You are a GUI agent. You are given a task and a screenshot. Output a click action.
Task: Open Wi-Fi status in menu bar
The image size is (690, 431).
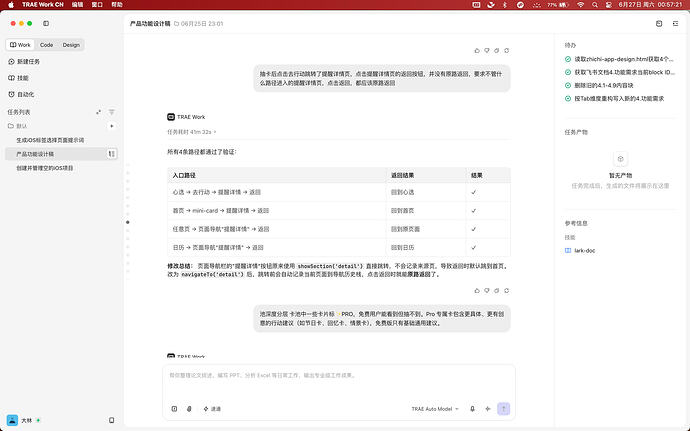pos(581,4)
